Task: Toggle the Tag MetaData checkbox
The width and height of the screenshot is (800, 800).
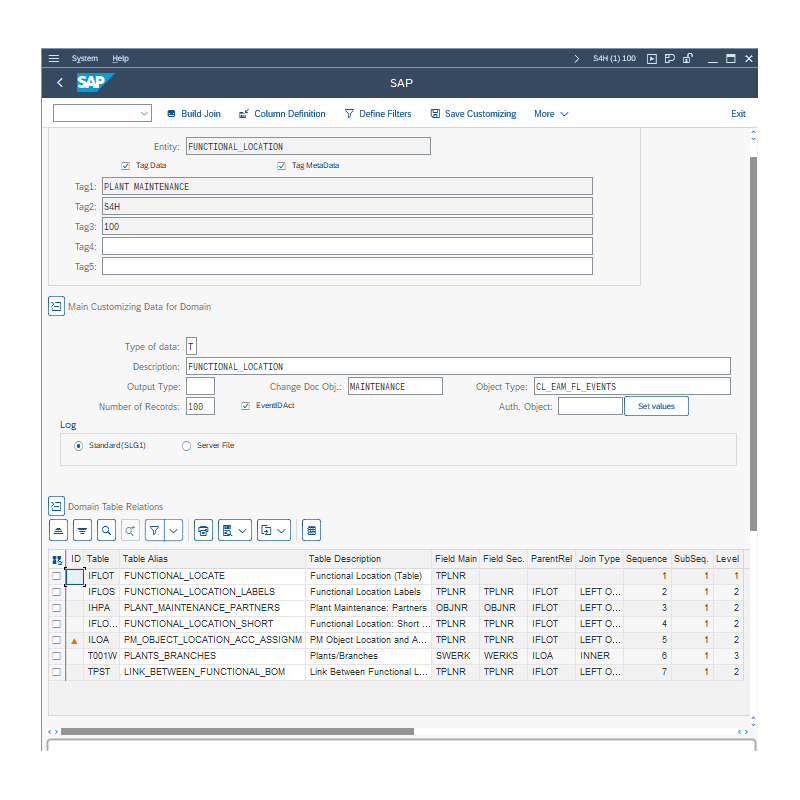Action: [282, 165]
